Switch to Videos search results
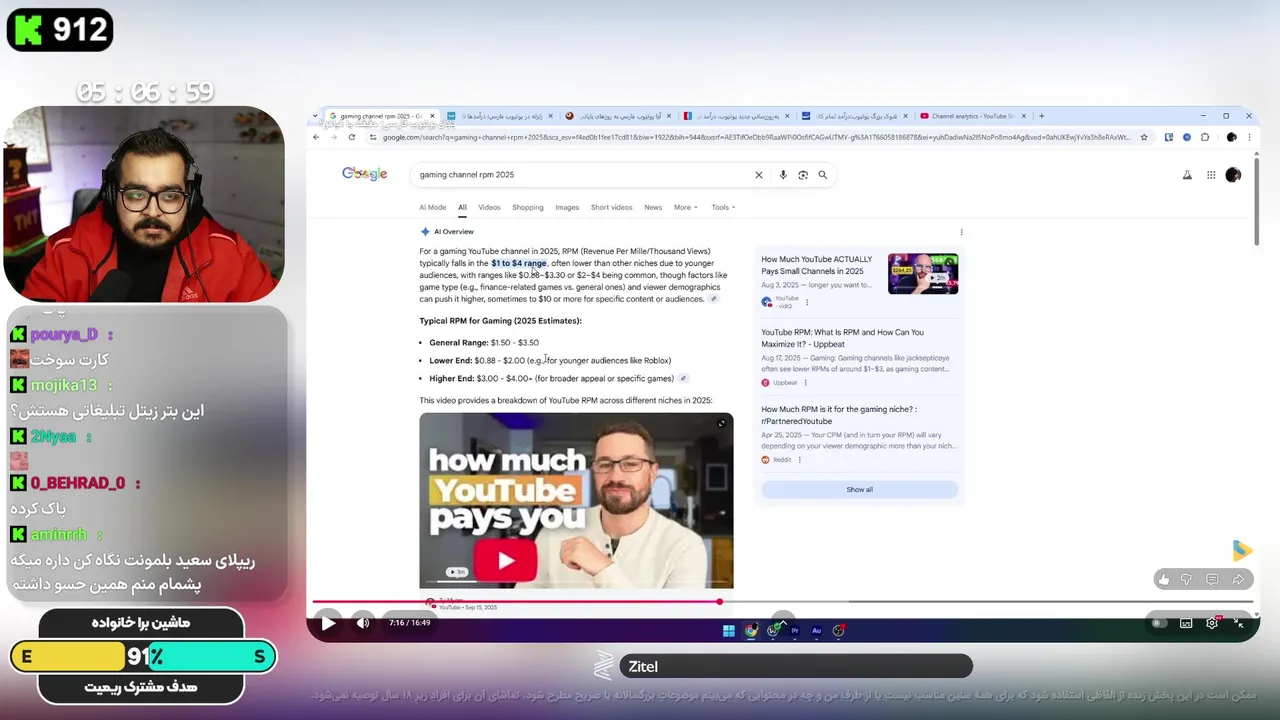The height and width of the screenshot is (720, 1280). click(489, 207)
